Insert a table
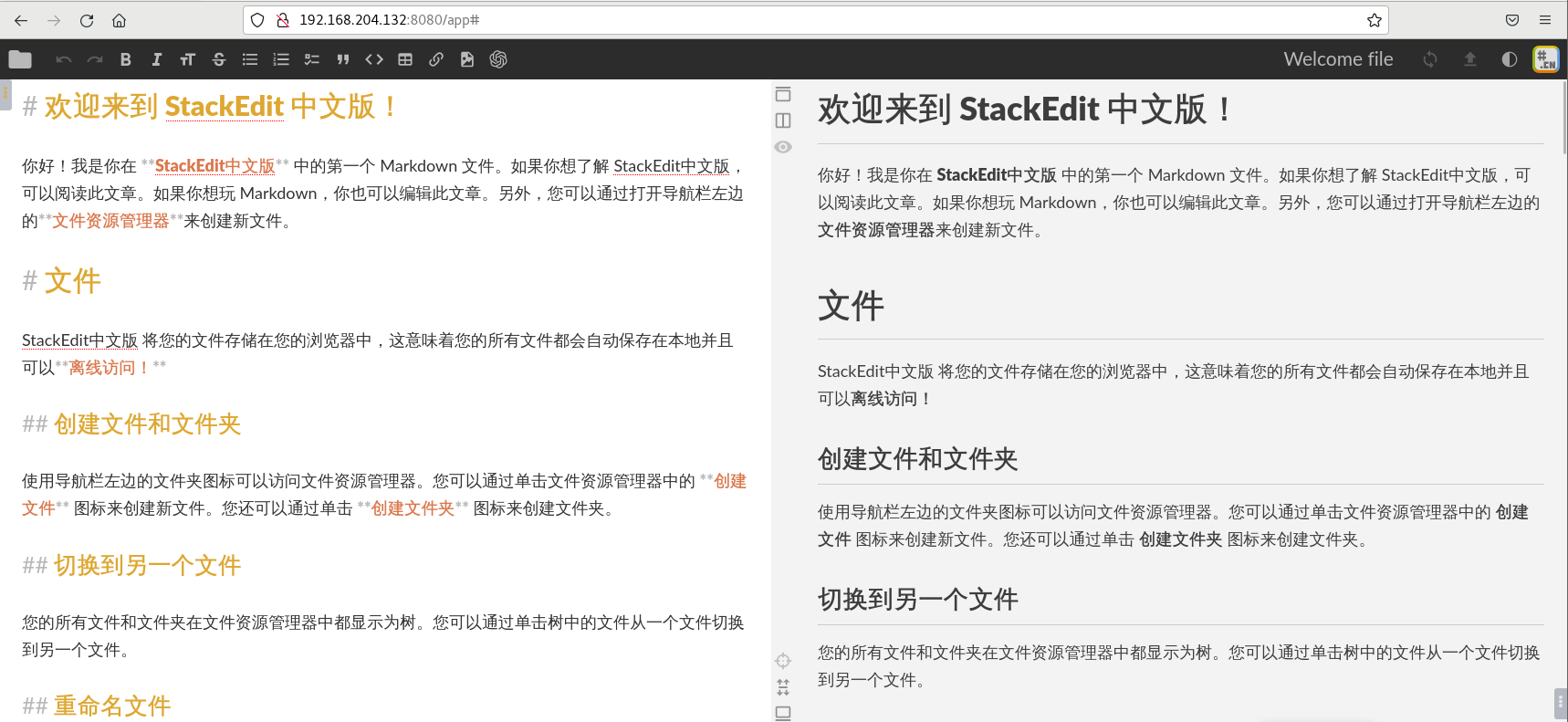 tap(405, 59)
